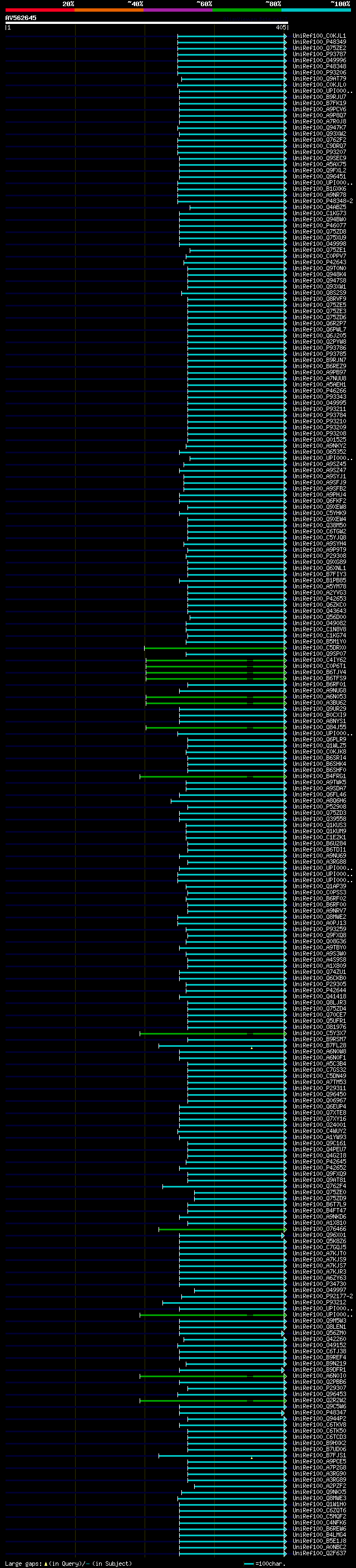Select the UniRef100_B1GXK6 label
Screen dimensions: 356x1568
click(x=319, y=189)
